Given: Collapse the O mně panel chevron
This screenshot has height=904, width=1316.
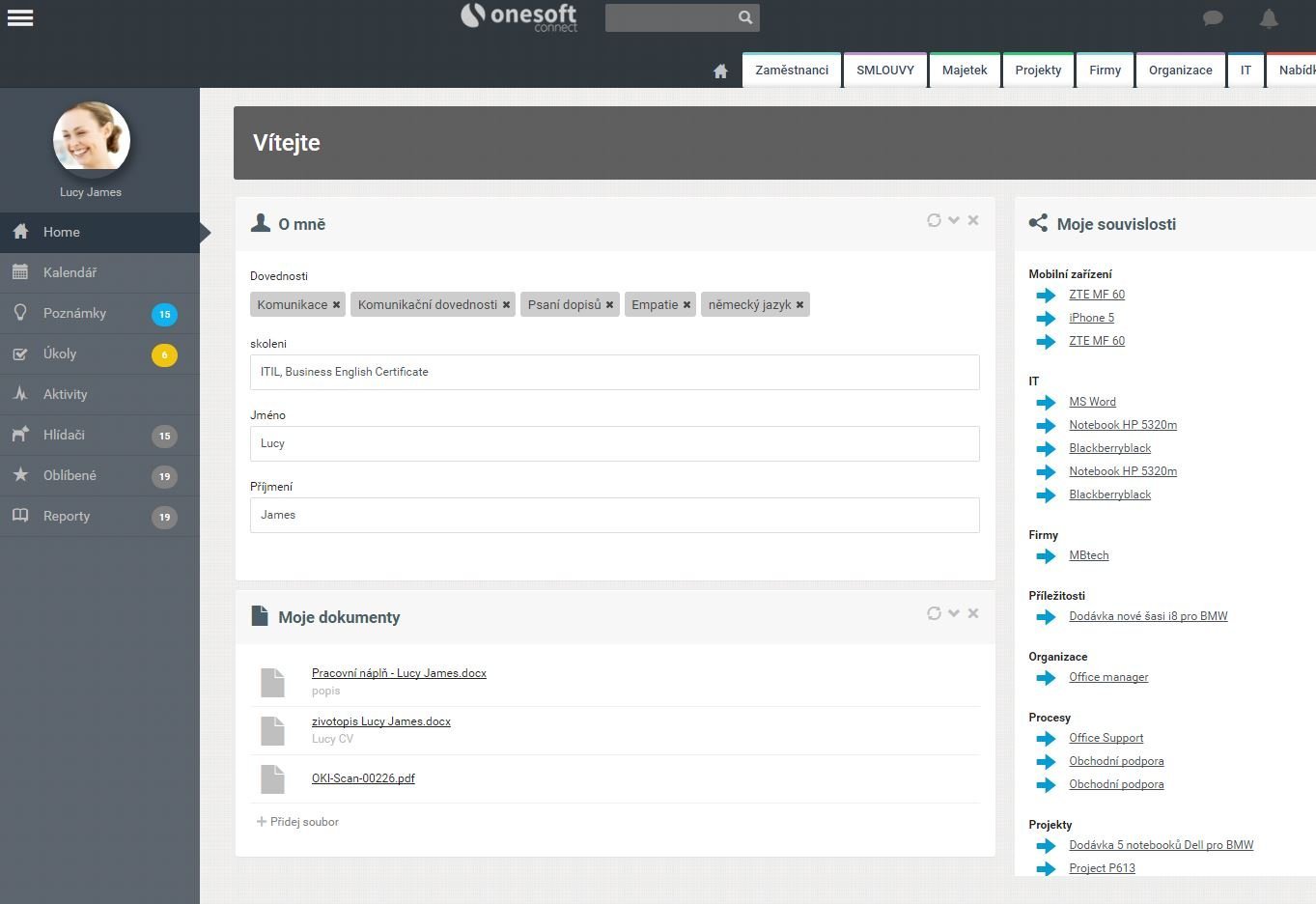Looking at the screenshot, I should [x=954, y=220].
